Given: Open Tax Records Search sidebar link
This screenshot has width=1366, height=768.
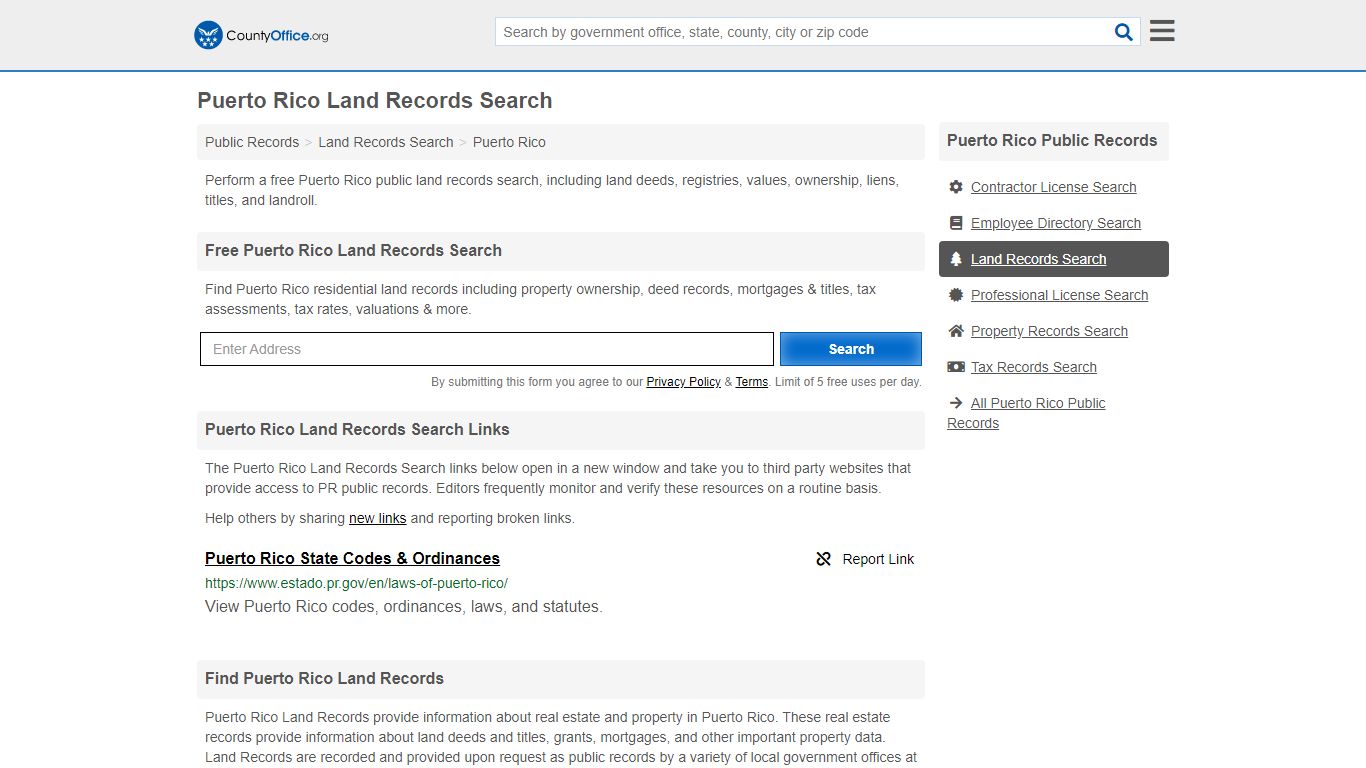Looking at the screenshot, I should [1034, 367].
